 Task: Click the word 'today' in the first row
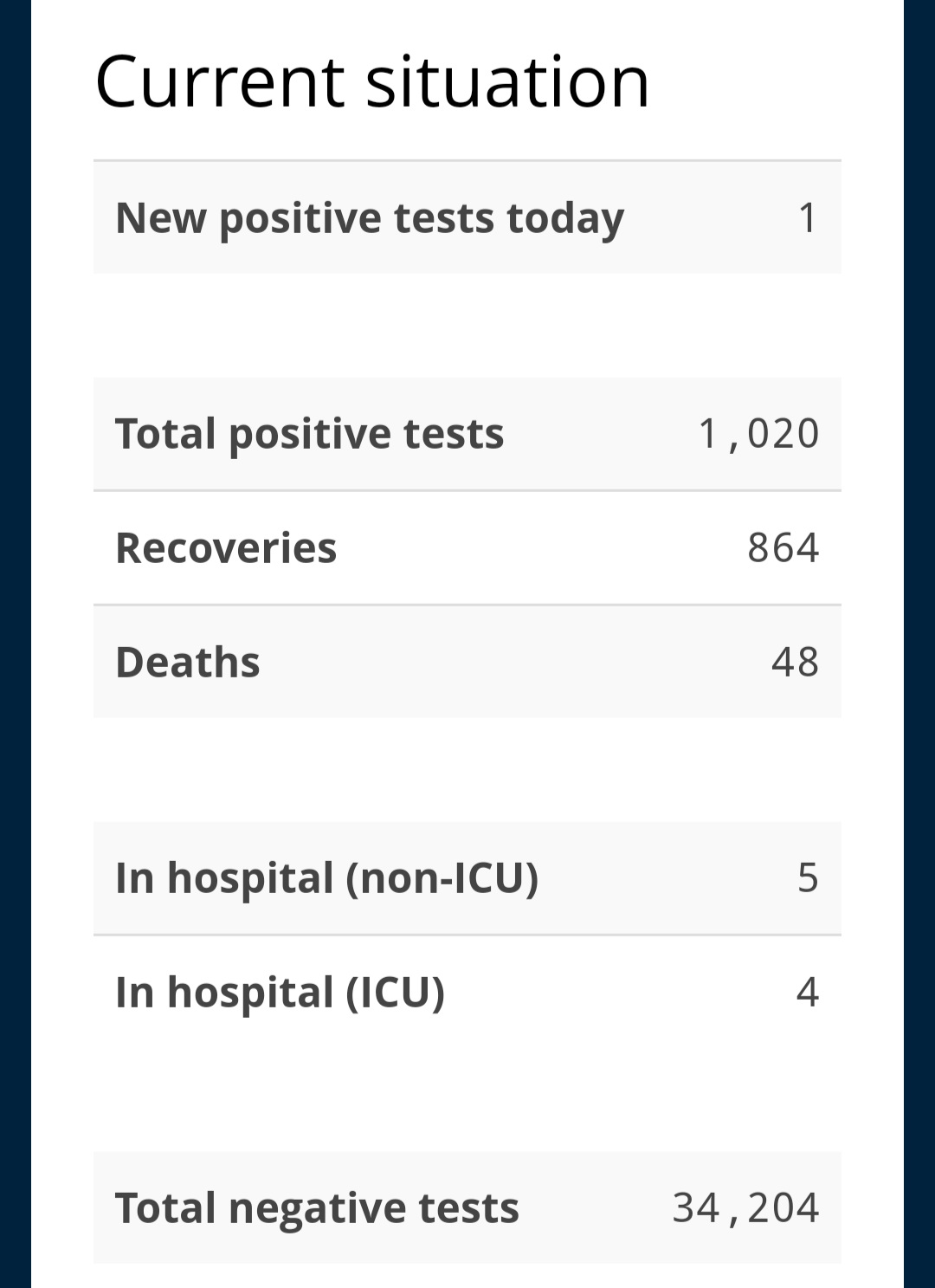pos(565,218)
